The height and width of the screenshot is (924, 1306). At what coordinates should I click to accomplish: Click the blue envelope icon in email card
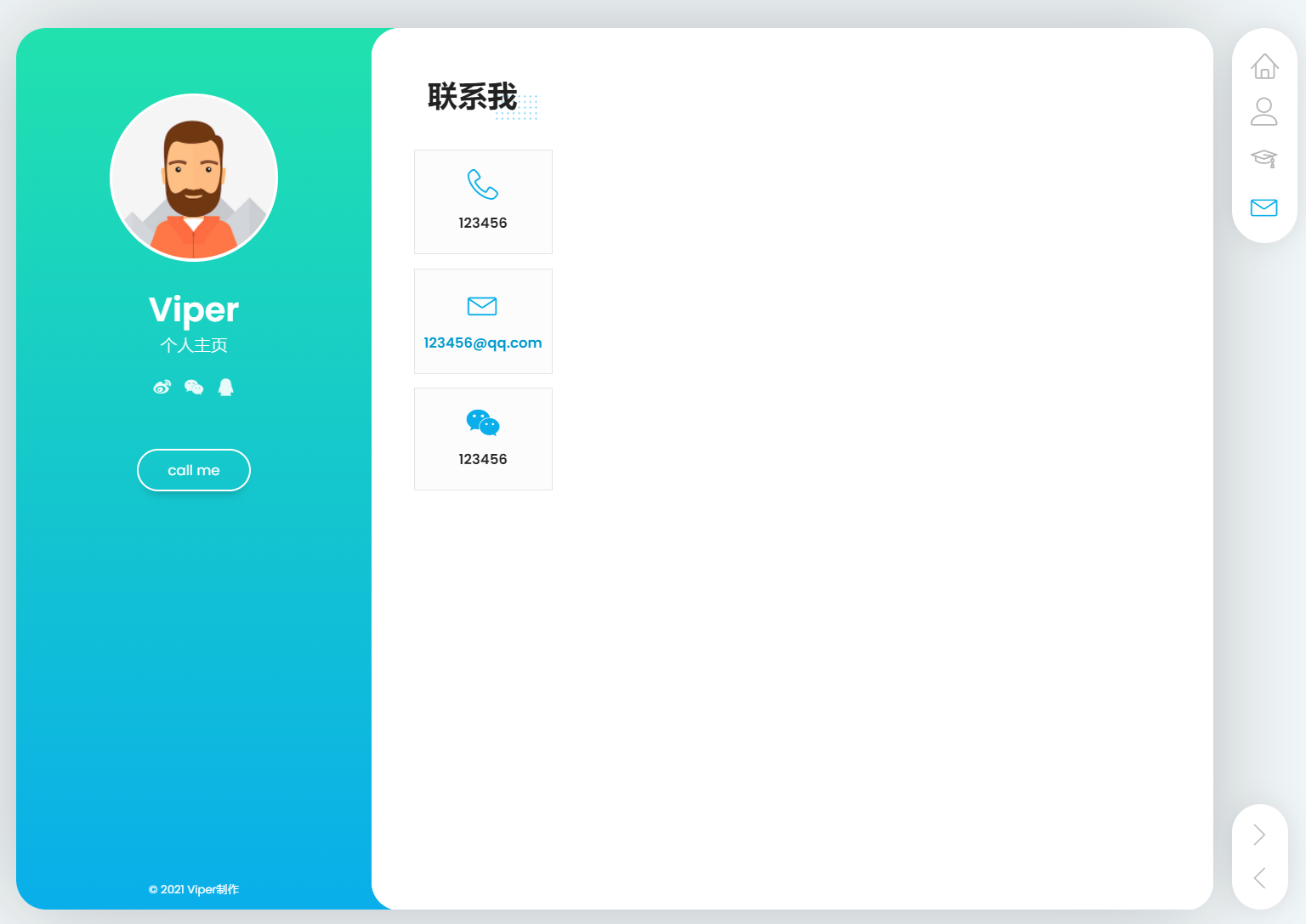tap(482, 306)
